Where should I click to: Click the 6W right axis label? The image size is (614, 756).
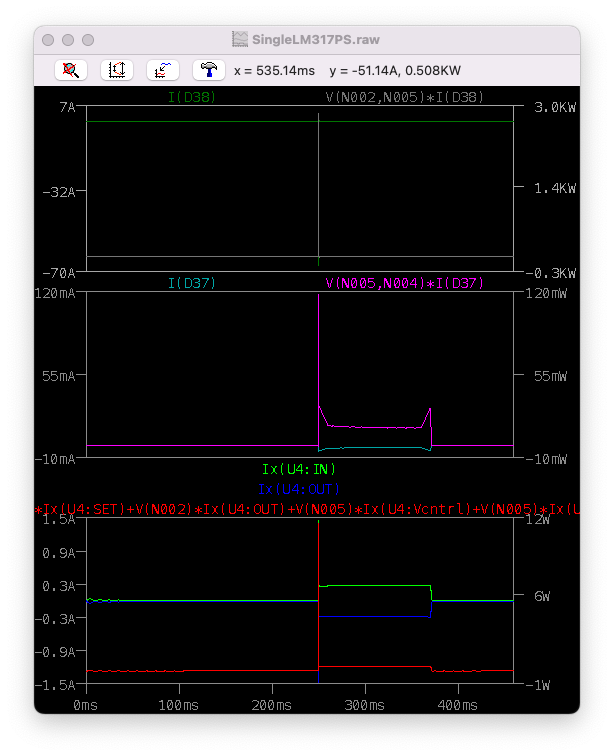click(x=542, y=596)
